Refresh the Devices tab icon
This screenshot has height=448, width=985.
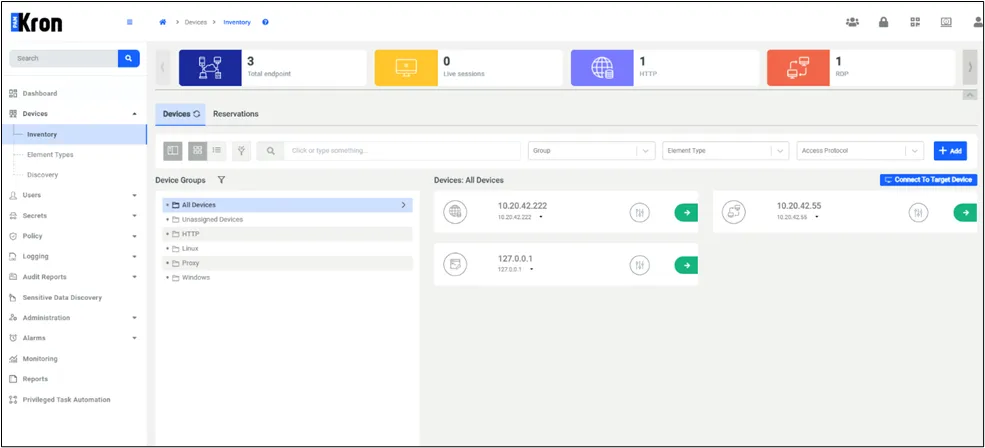197,114
